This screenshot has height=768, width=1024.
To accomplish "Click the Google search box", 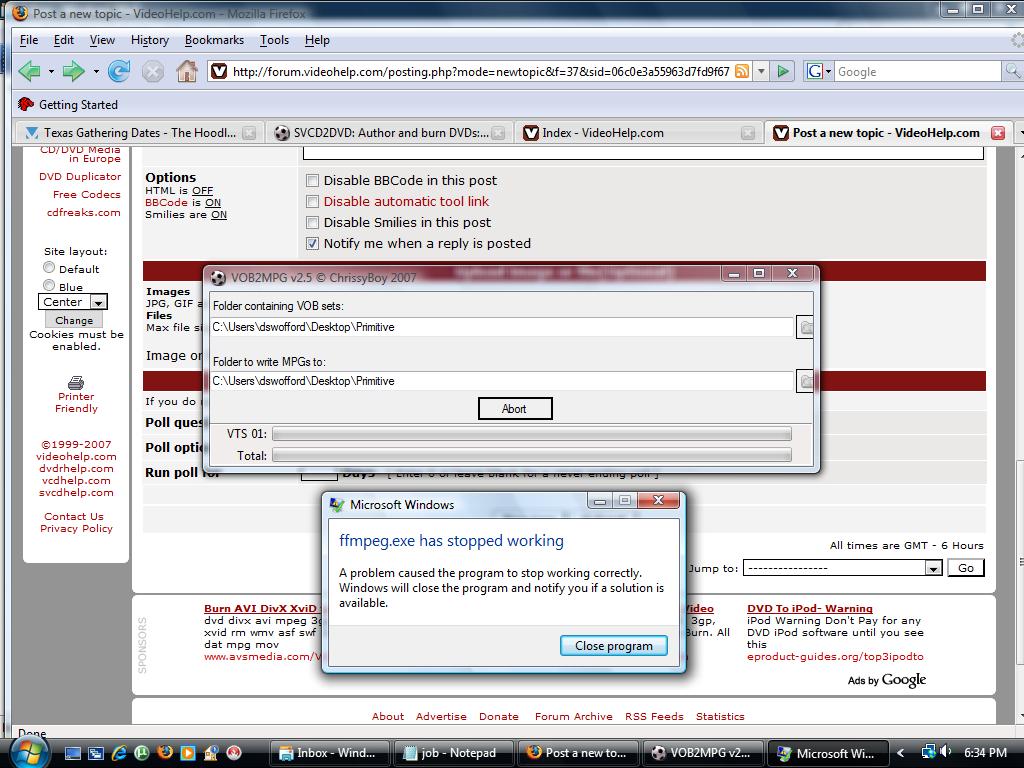I will [x=917, y=71].
